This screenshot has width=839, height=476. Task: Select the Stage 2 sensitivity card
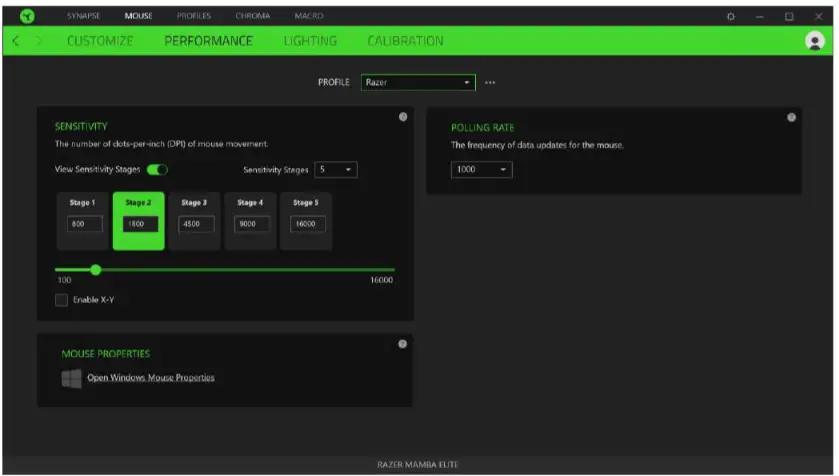[x=139, y=221]
